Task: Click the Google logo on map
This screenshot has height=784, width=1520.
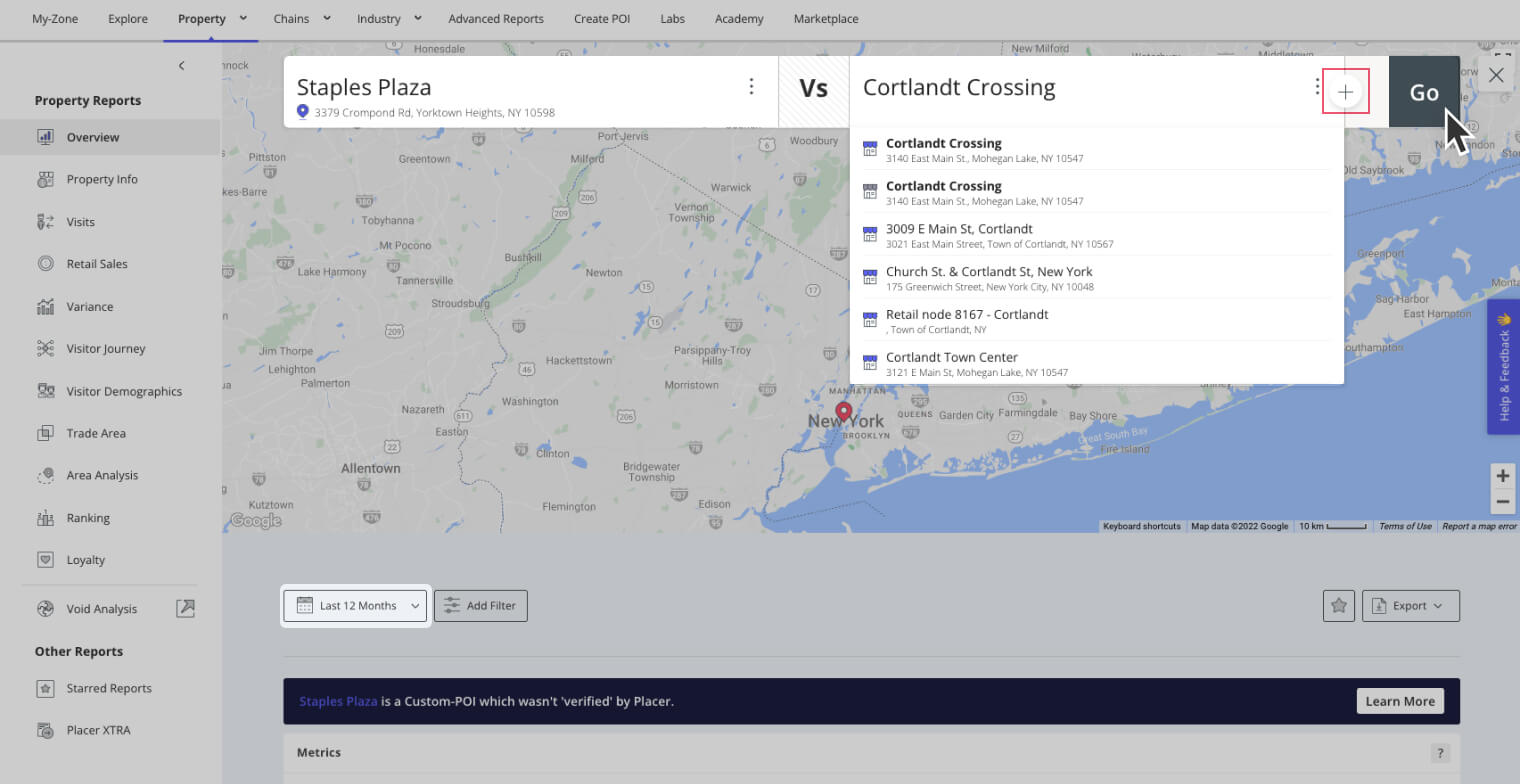Action: [x=255, y=520]
